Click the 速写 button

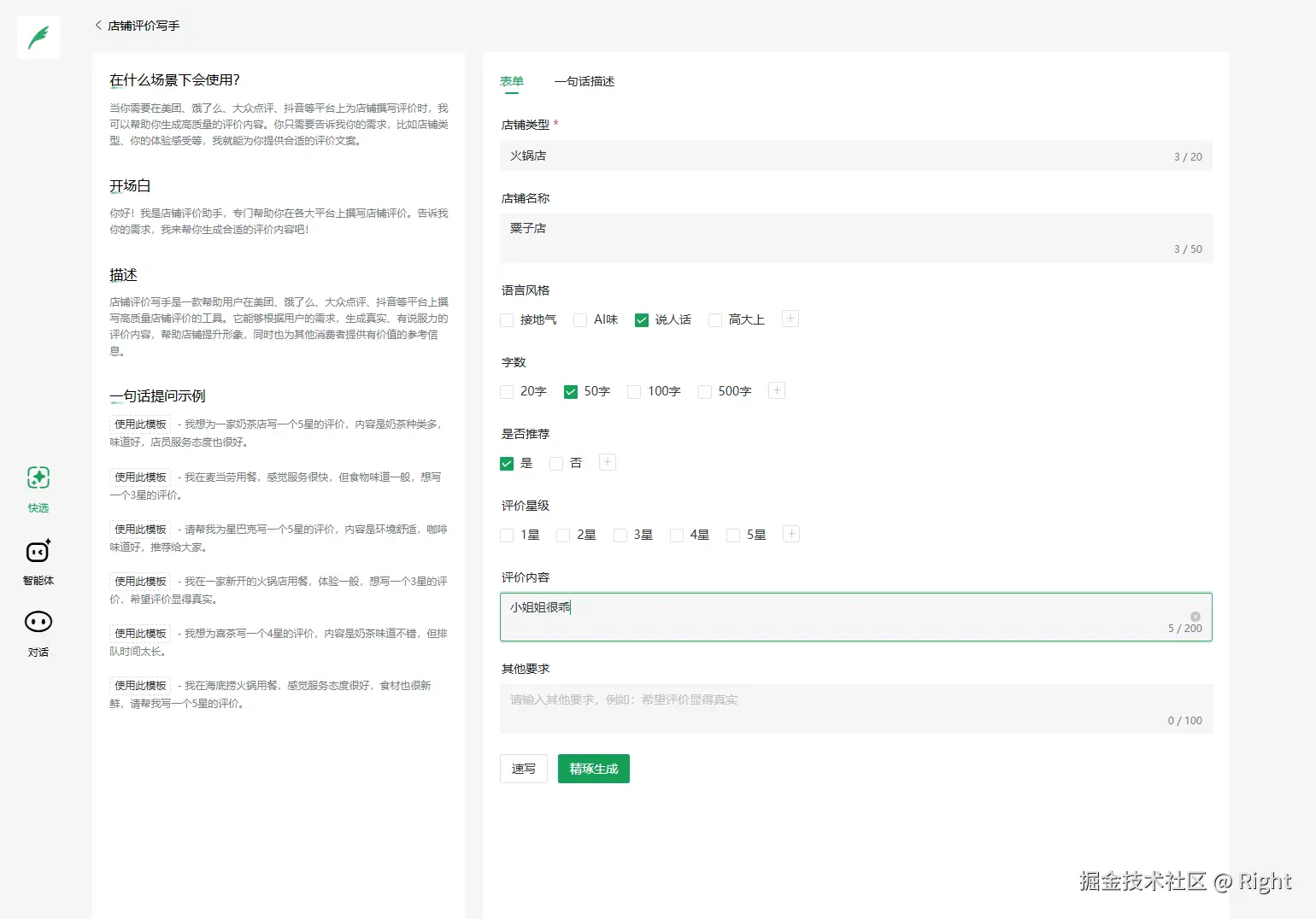point(524,769)
